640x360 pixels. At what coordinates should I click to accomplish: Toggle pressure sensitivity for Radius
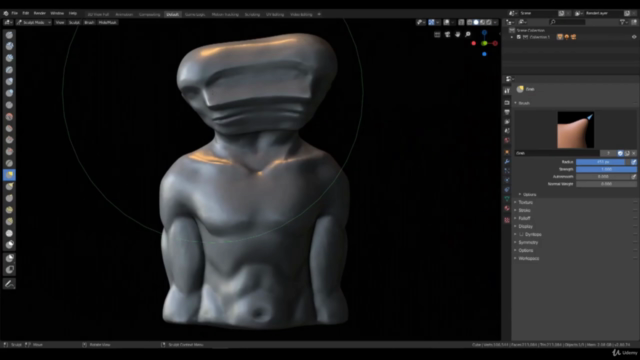click(633, 162)
